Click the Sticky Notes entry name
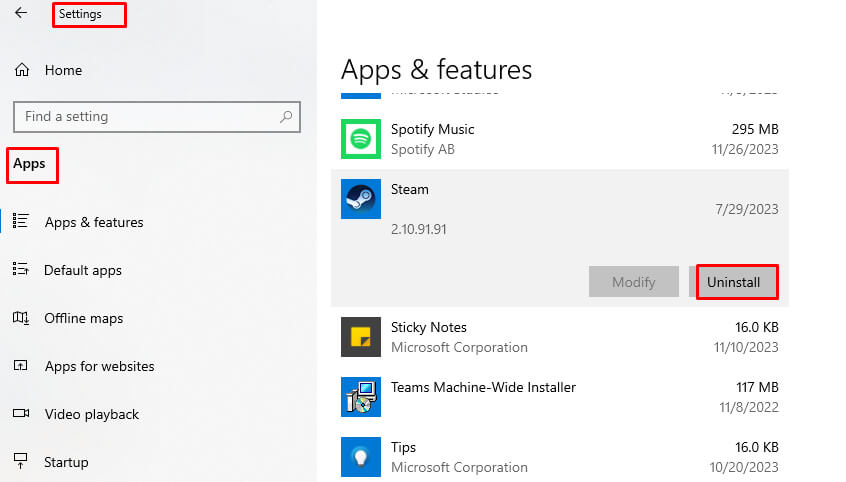Screen dimensions: 846x482 coord(429,327)
